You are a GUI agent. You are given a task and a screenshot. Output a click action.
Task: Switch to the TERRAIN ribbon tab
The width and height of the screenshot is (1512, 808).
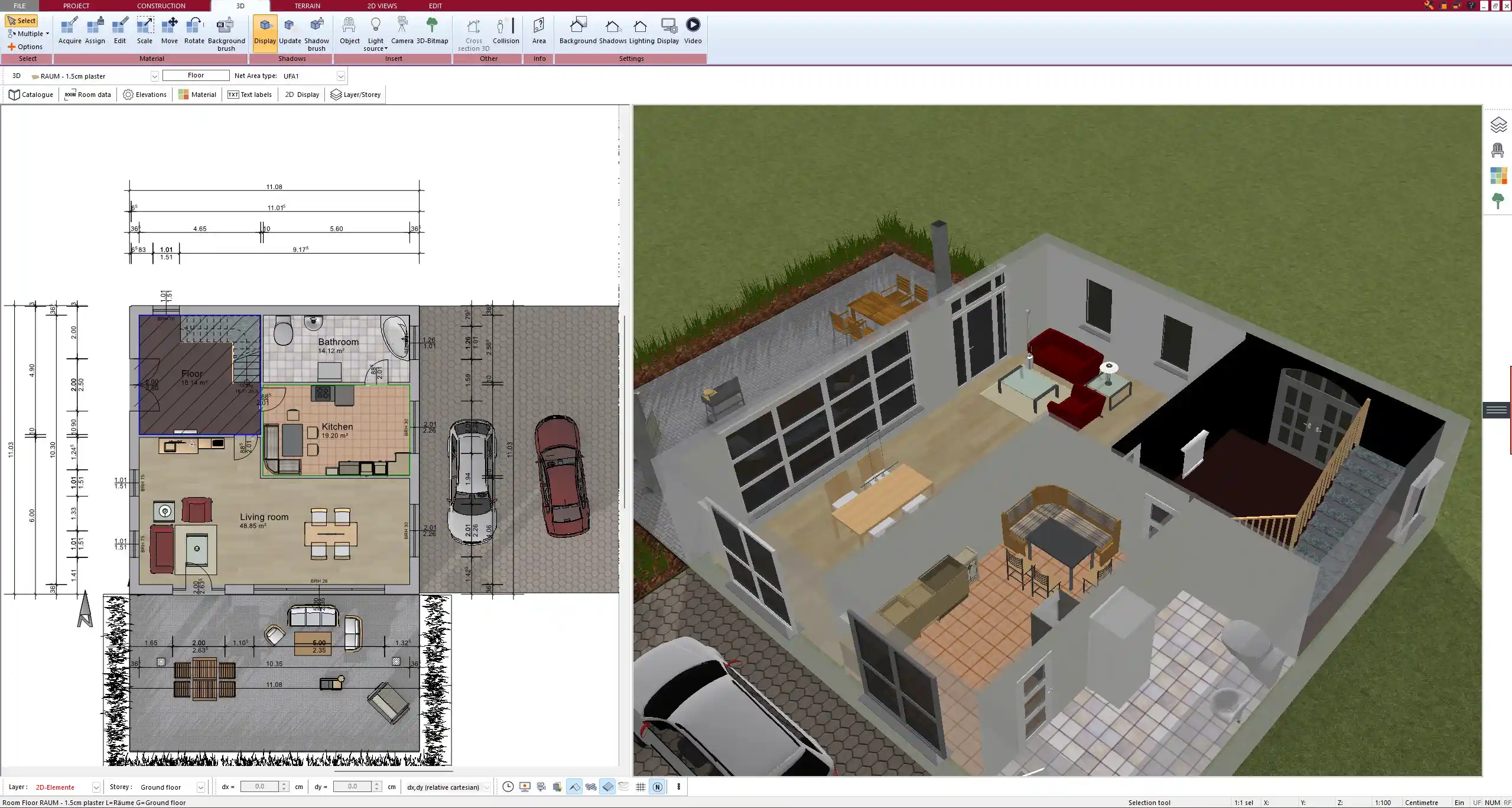click(x=307, y=5)
